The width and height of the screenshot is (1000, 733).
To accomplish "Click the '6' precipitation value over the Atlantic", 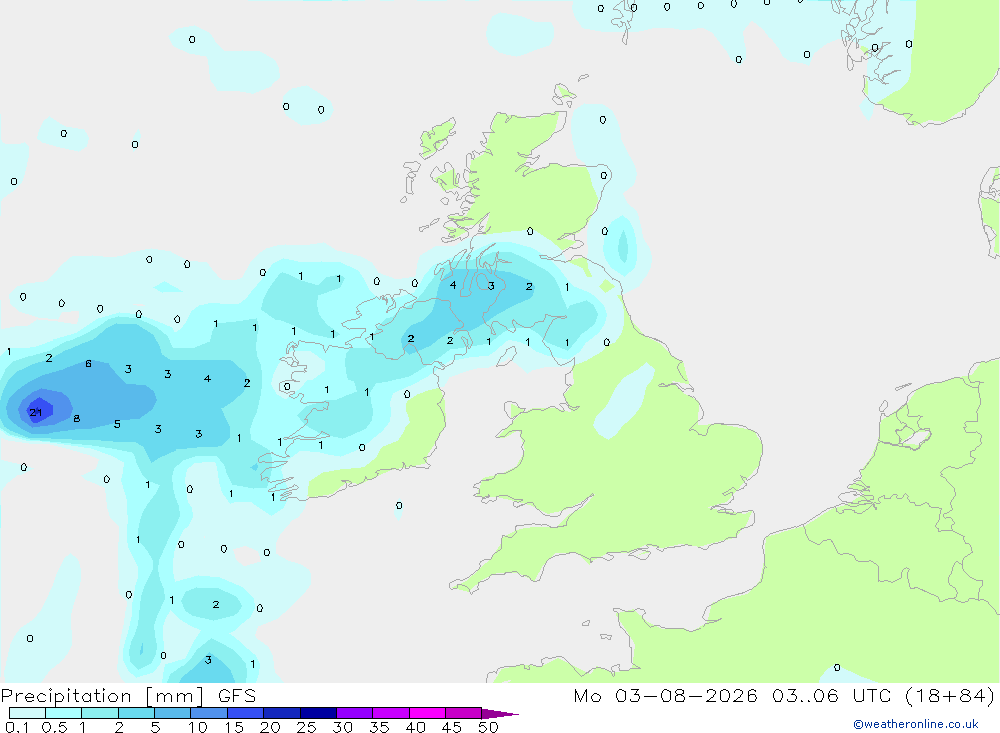I will pyautogui.click(x=88, y=364).
